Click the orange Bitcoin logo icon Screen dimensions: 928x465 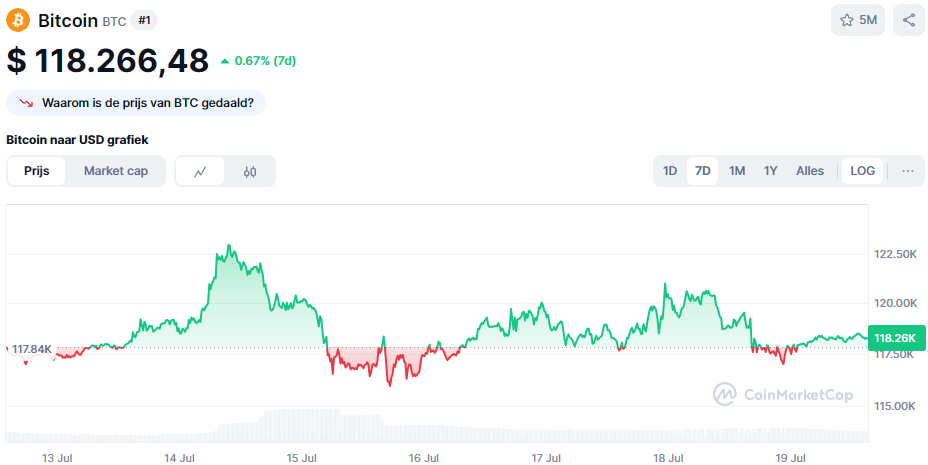18,20
